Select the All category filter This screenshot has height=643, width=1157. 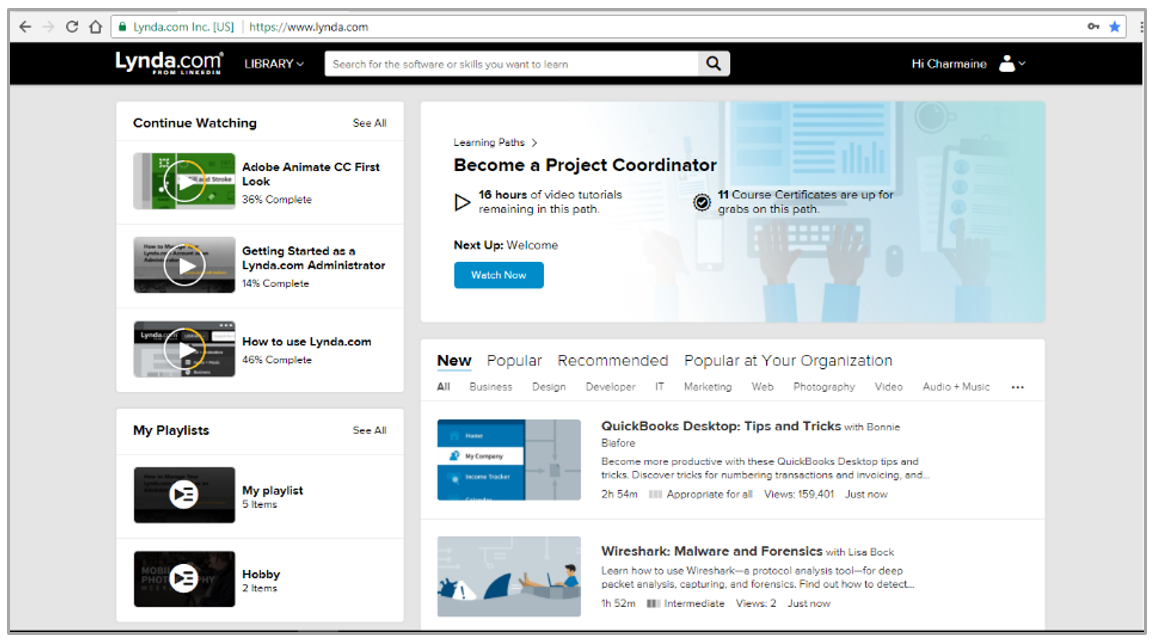443,387
